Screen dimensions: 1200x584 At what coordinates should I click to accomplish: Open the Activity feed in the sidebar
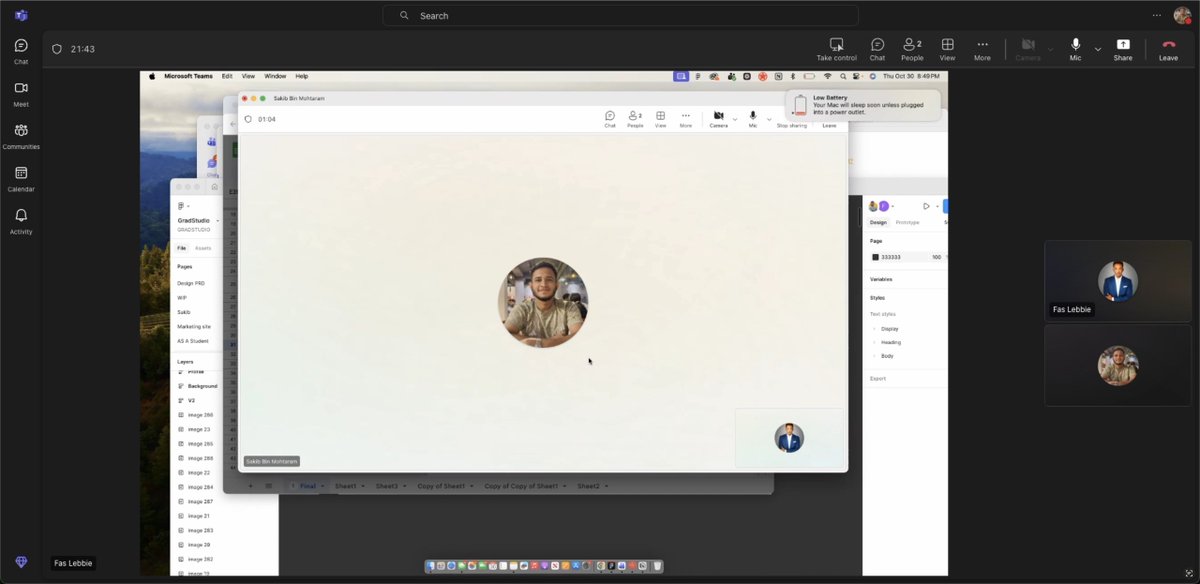[21, 221]
